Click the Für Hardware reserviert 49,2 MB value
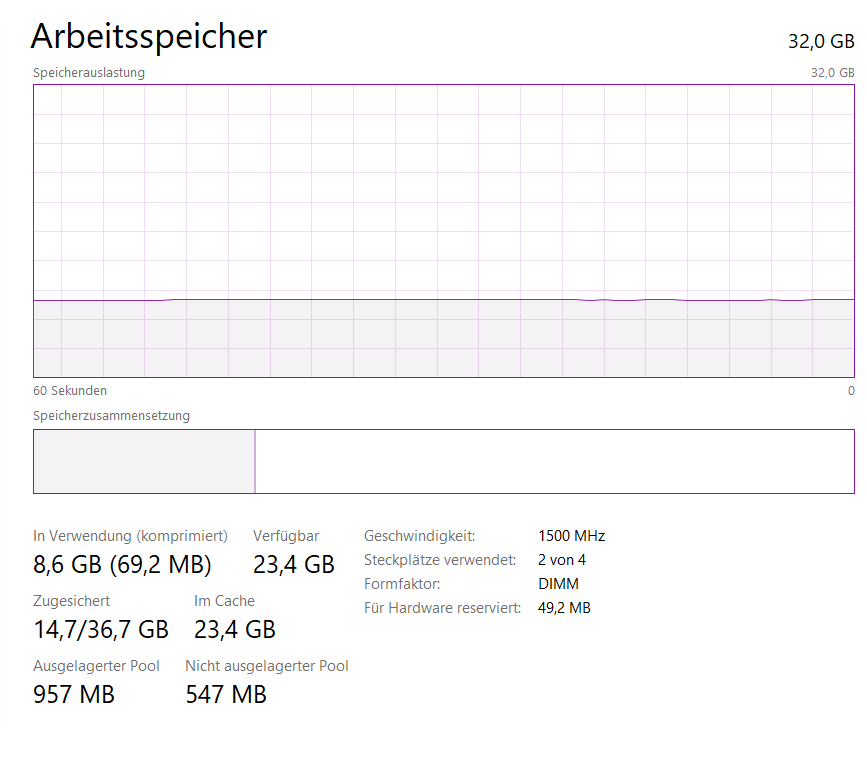This screenshot has height=773, width=867. click(564, 608)
